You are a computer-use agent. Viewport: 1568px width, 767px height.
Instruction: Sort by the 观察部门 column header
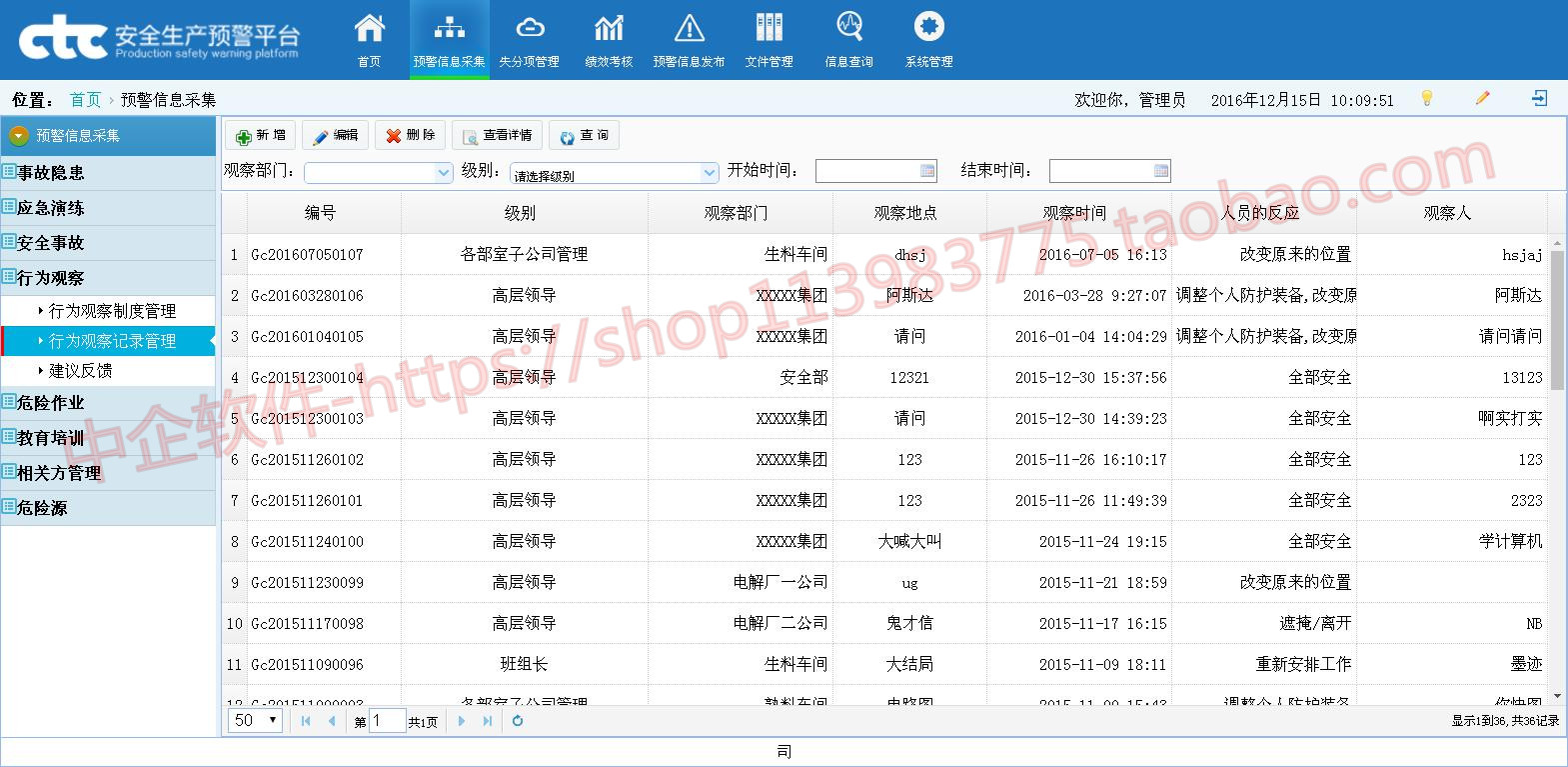click(740, 213)
